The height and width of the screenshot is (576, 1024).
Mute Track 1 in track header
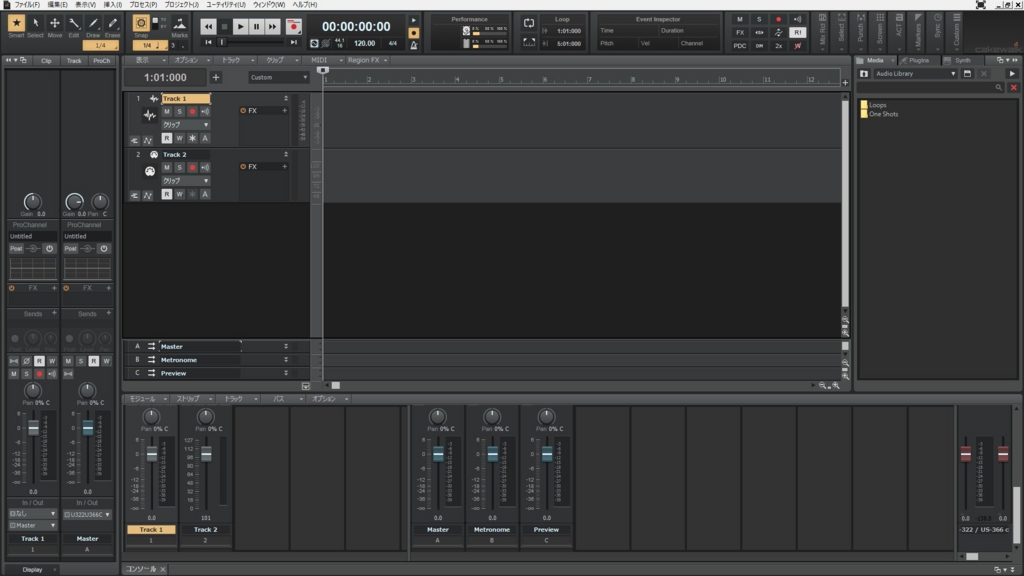(167, 112)
